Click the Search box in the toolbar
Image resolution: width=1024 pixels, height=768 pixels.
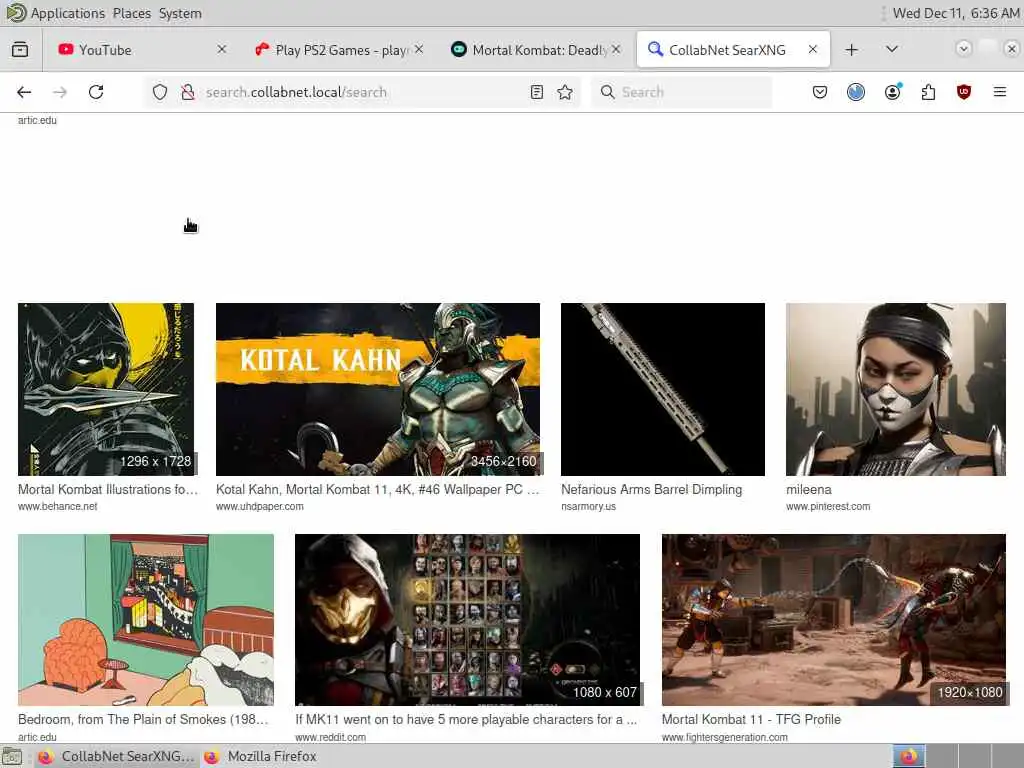coord(681,92)
